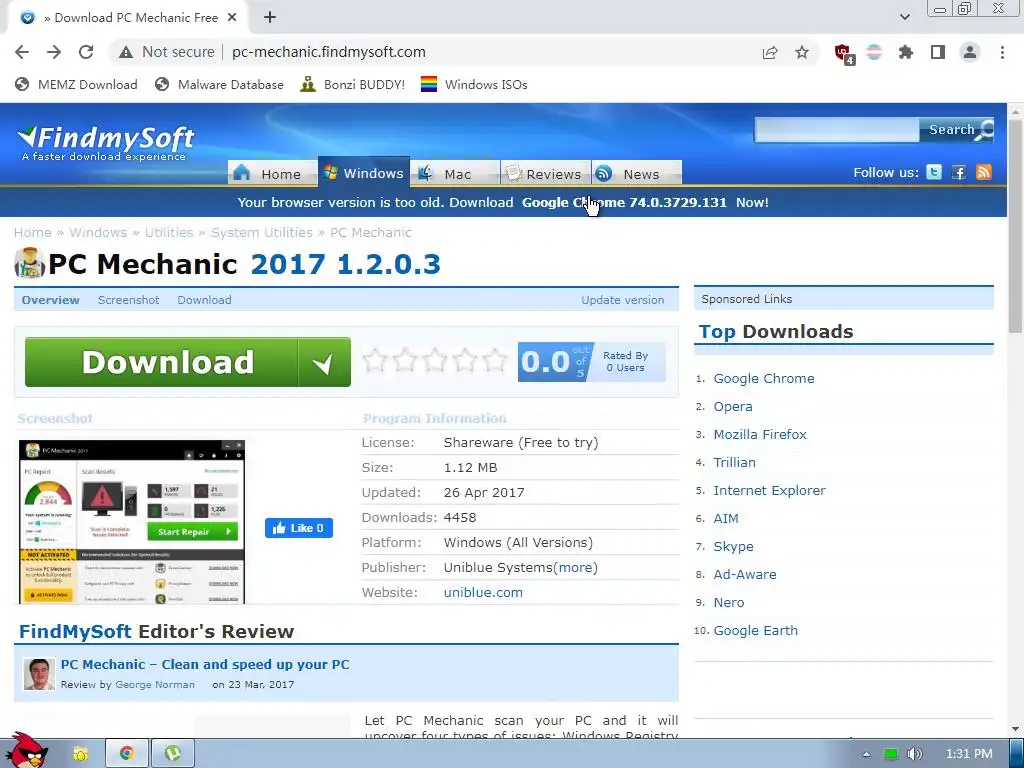Open a new tab with plus button

point(270,18)
